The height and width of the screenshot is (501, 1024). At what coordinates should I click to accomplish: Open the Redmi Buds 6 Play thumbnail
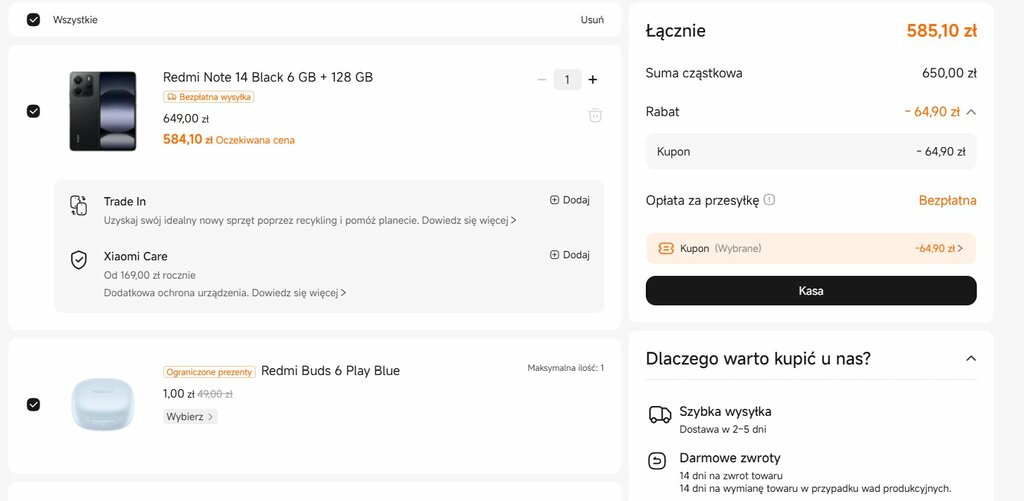tap(102, 404)
